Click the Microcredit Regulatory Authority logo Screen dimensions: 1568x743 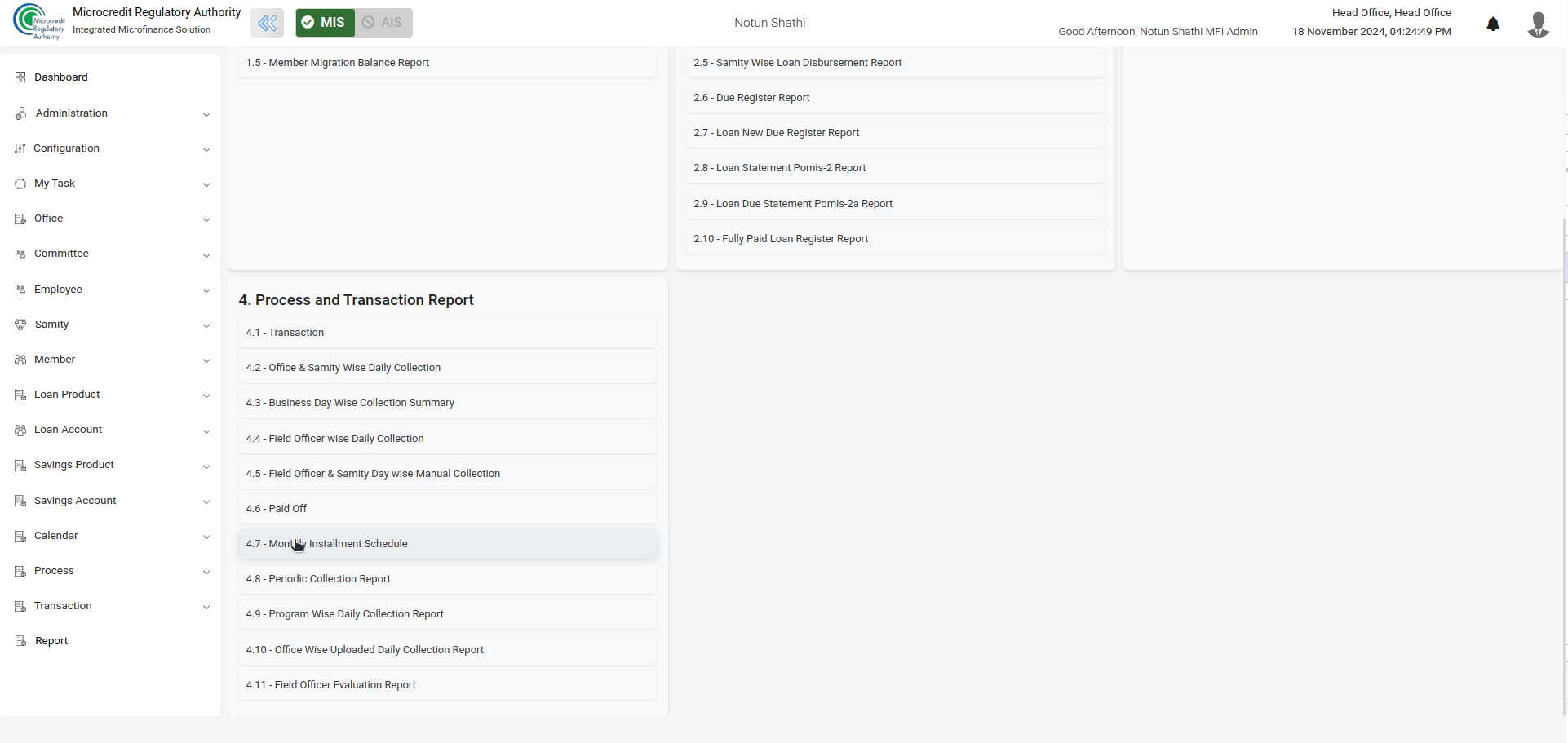[x=38, y=22]
